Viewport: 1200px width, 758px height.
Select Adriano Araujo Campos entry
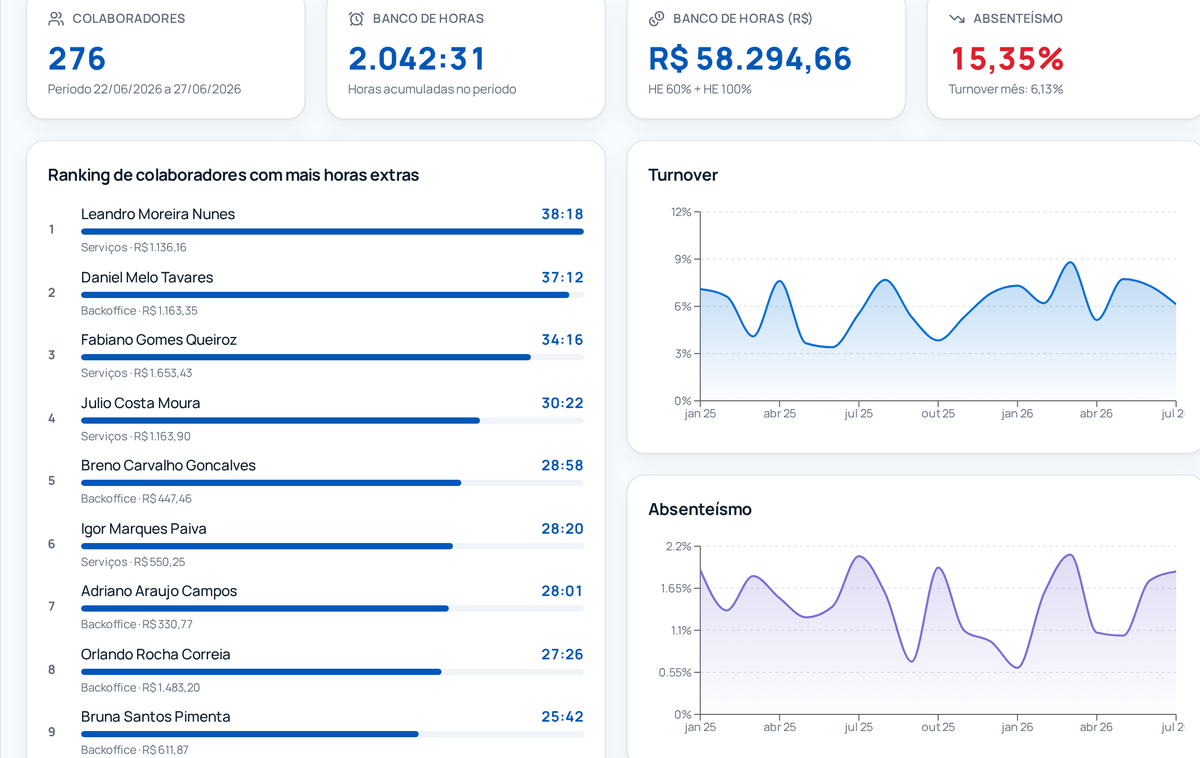point(316,607)
